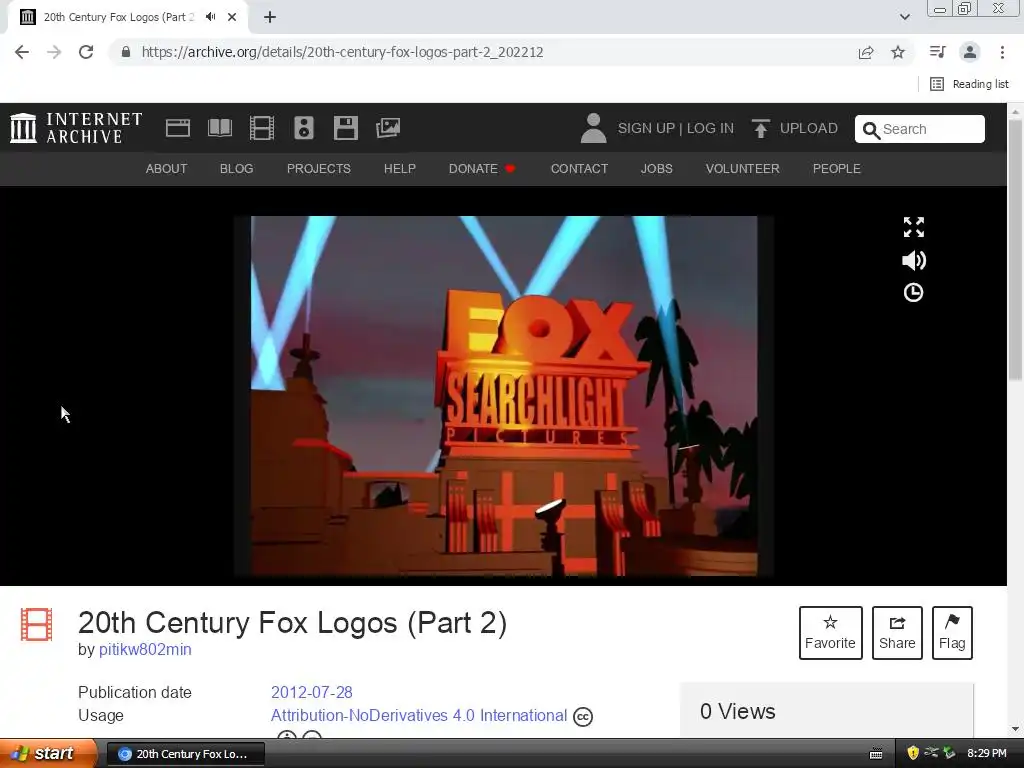
Task: Click the film media type icon by the title
Action: [37, 624]
